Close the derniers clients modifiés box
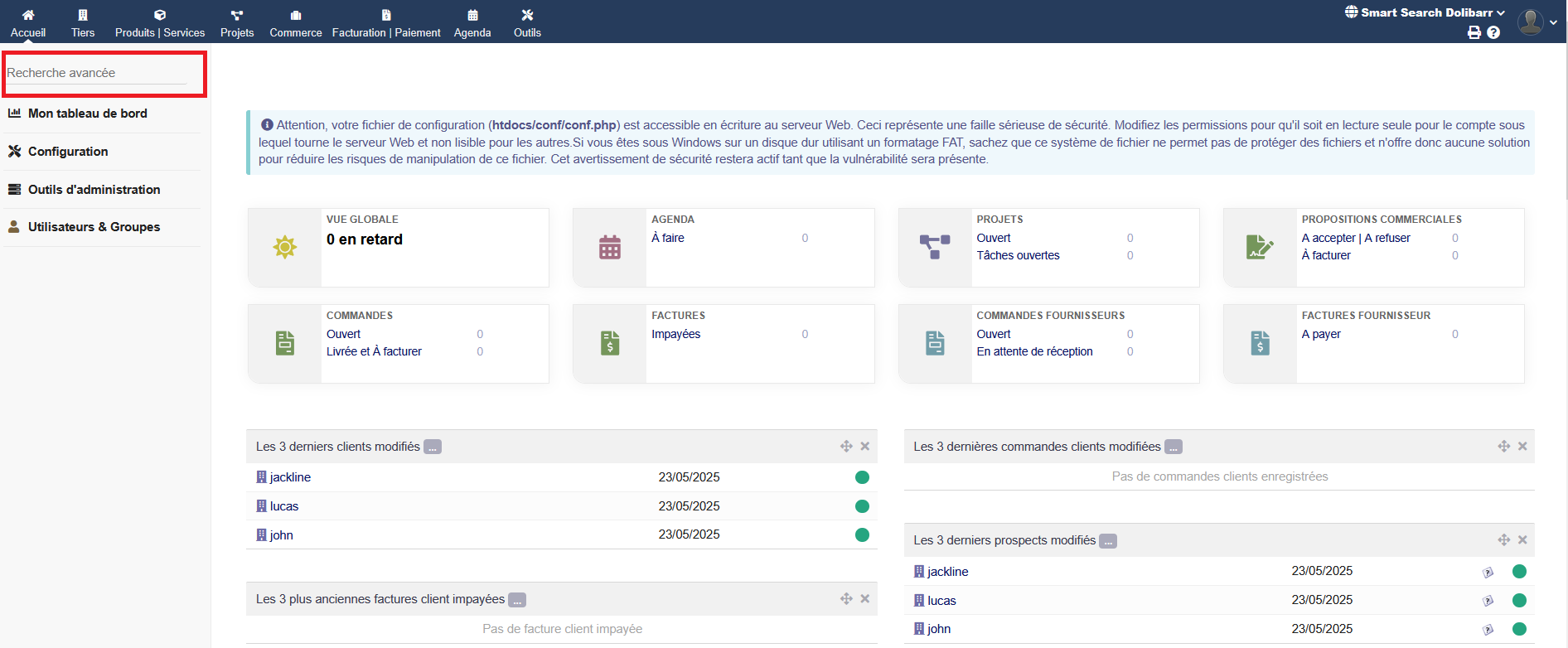 [864, 447]
